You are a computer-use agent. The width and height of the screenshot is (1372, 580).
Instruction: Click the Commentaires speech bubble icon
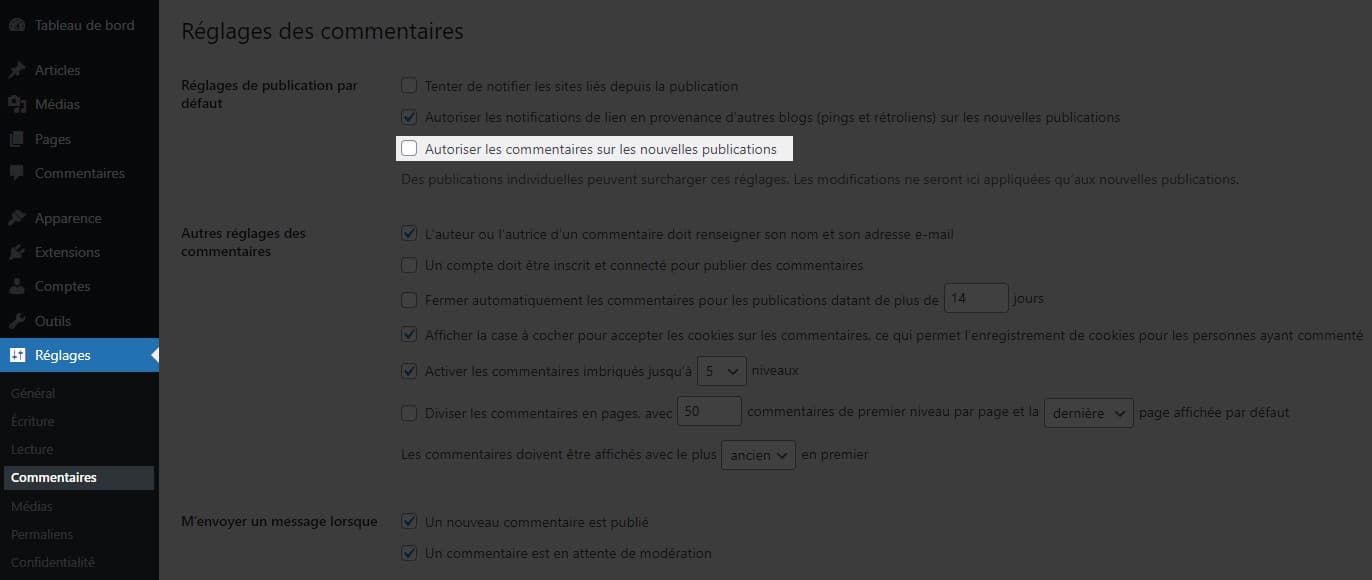click(16, 173)
